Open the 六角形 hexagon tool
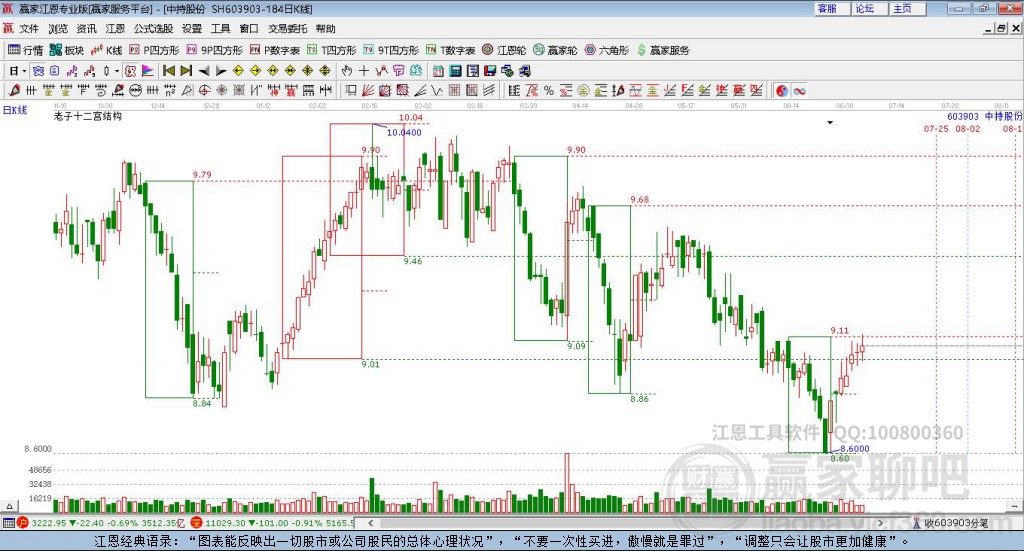 [x=607, y=50]
